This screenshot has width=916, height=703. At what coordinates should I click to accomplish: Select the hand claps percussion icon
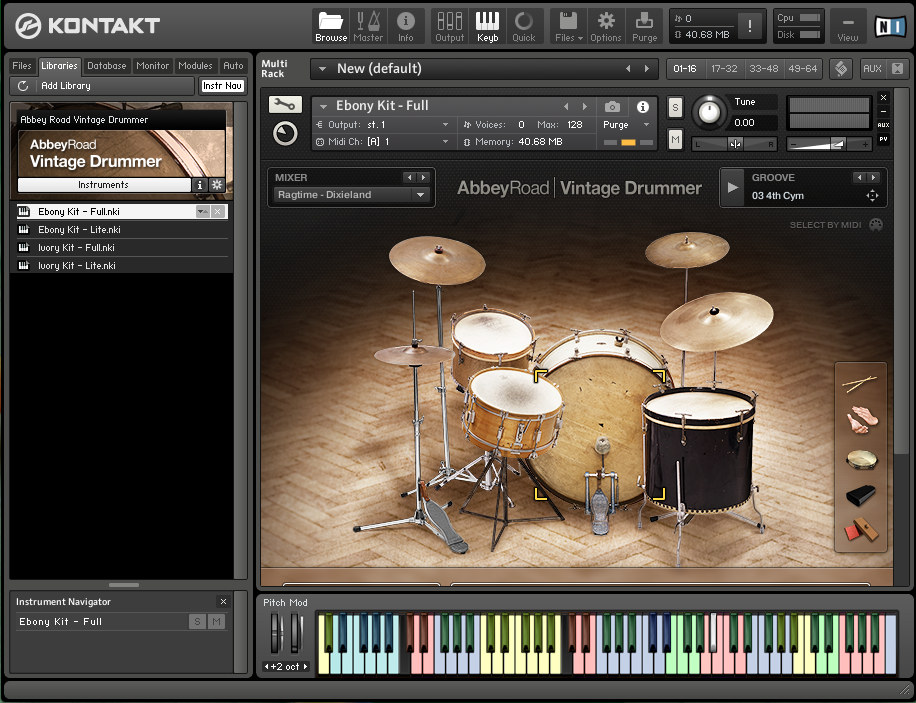[x=861, y=419]
